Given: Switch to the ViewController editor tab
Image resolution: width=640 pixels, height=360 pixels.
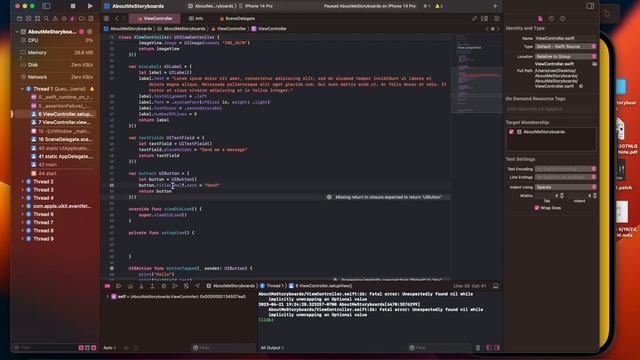Looking at the screenshot, I should point(155,18).
